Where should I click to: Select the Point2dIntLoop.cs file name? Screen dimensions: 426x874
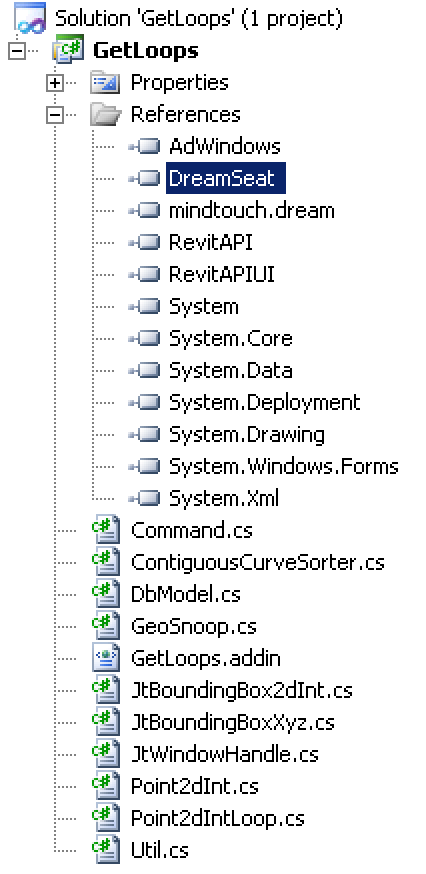[x=218, y=819]
